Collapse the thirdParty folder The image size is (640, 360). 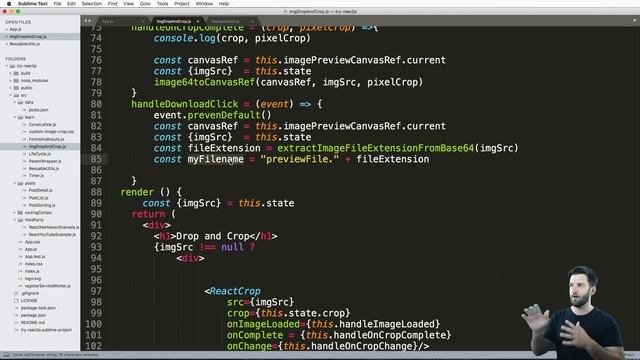(x=15, y=220)
